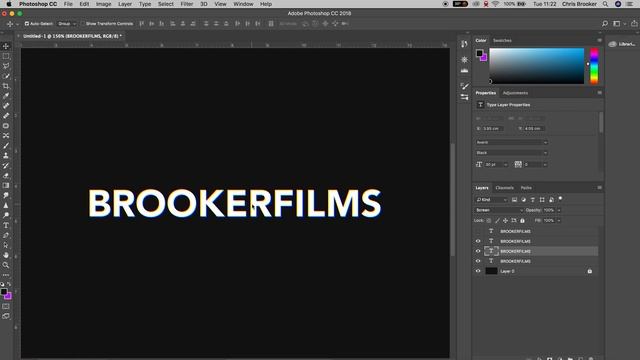Viewport: 640px width, 360px height.
Task: Select the Quick Selection tool
Action: click(x=6, y=76)
